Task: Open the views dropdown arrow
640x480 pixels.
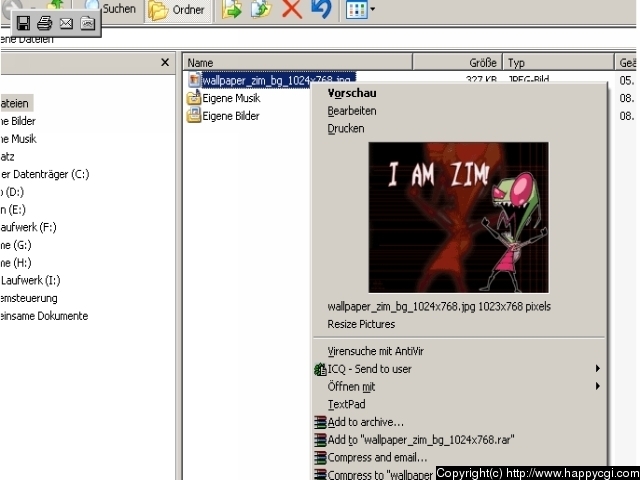Action: coord(372,9)
